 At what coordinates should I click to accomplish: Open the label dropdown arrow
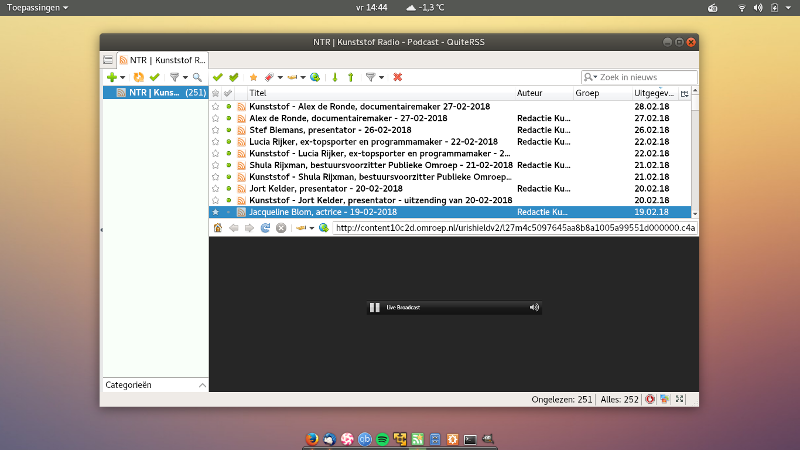(x=280, y=78)
